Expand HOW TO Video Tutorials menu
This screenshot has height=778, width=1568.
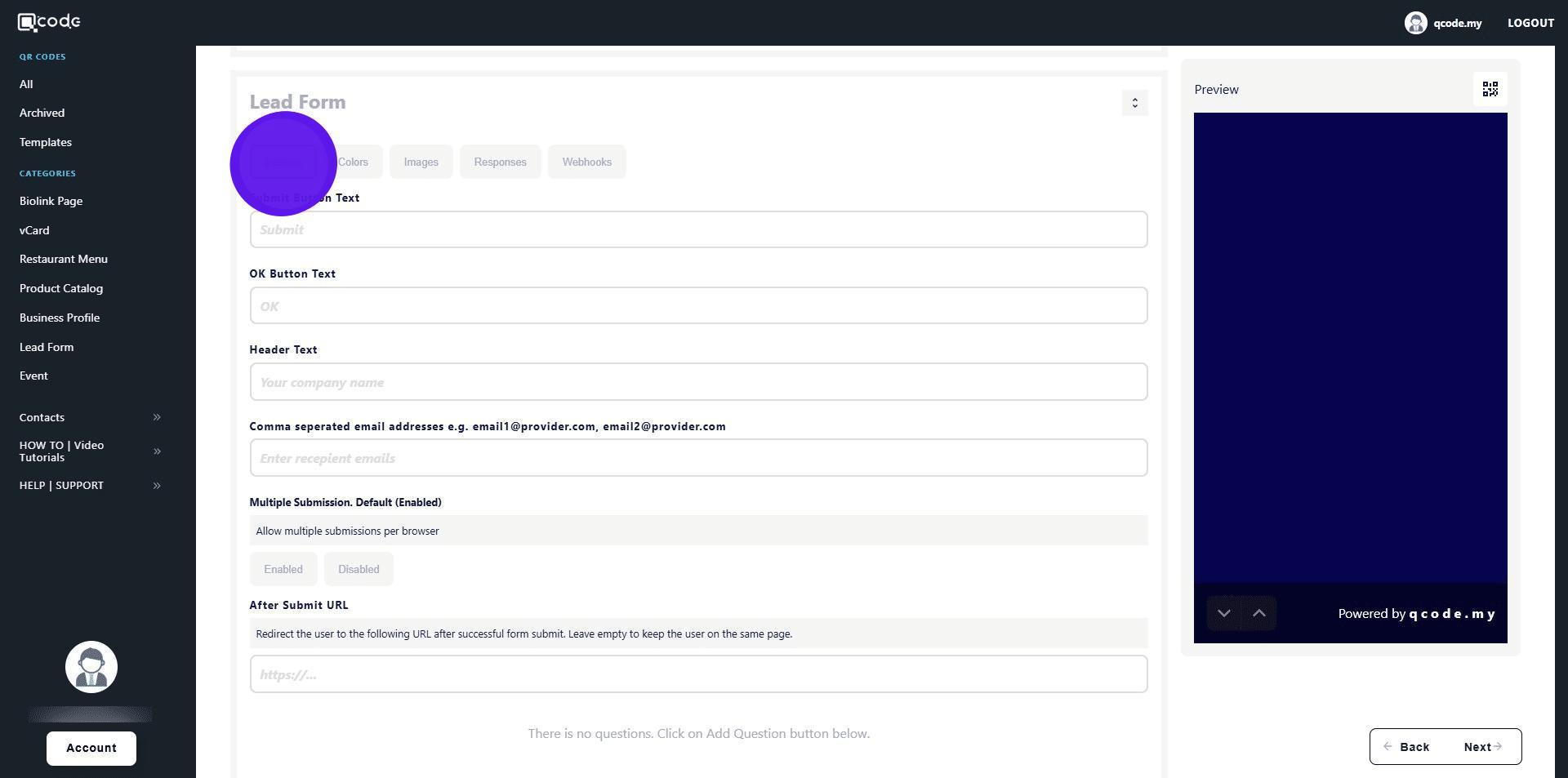(157, 451)
